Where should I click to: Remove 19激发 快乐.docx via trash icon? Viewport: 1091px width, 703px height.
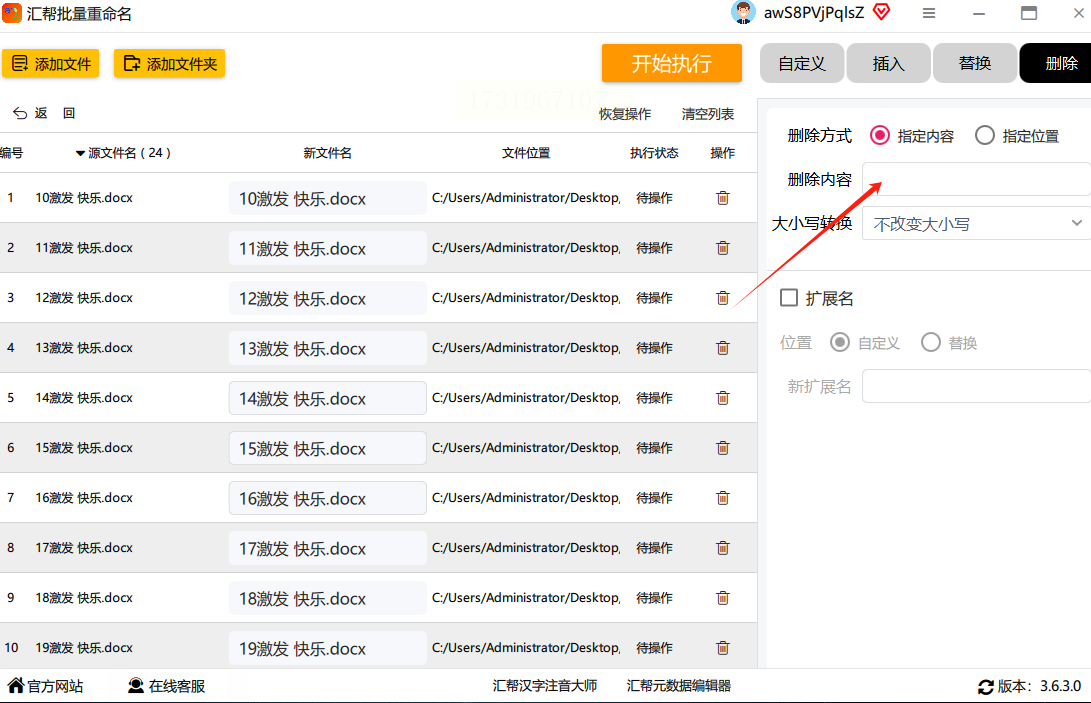(723, 649)
